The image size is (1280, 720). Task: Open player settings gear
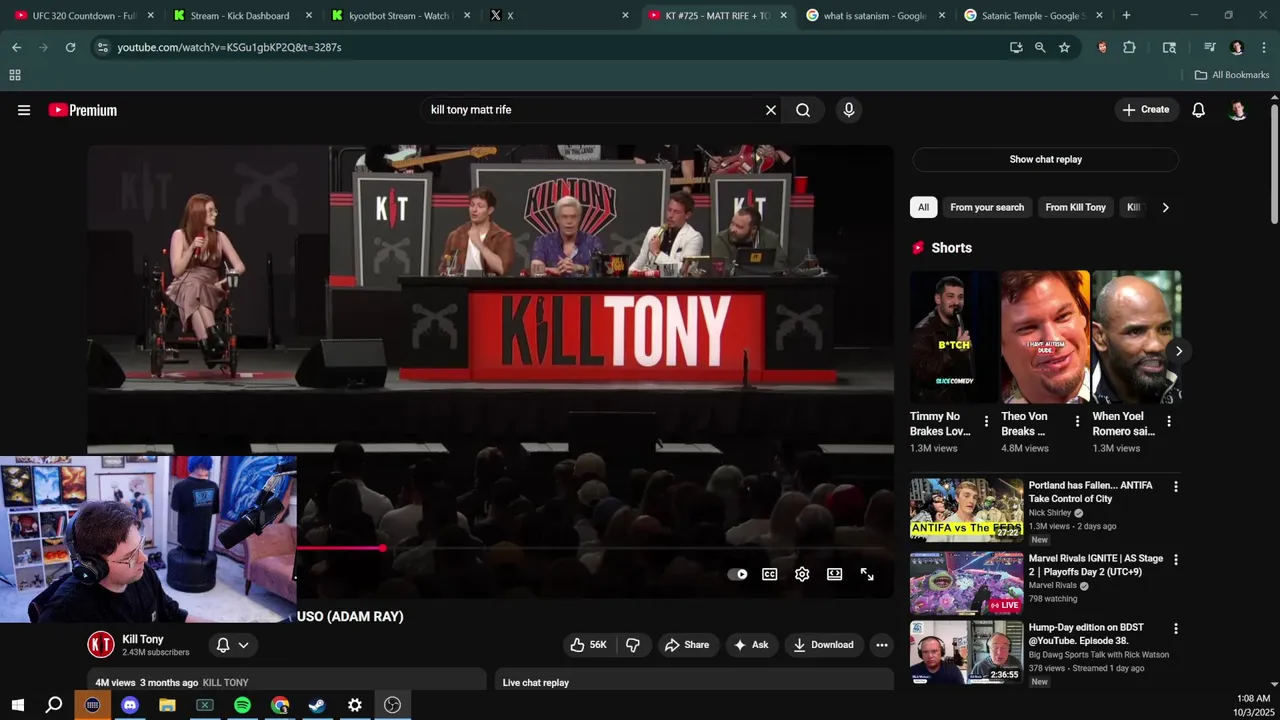click(x=802, y=574)
